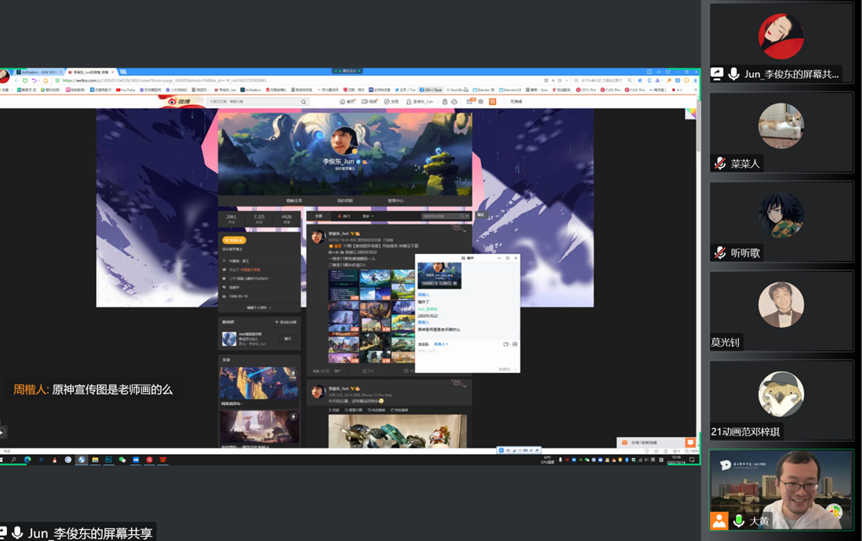Open the third profile tab under banner
The image size is (863, 541).
tap(396, 201)
